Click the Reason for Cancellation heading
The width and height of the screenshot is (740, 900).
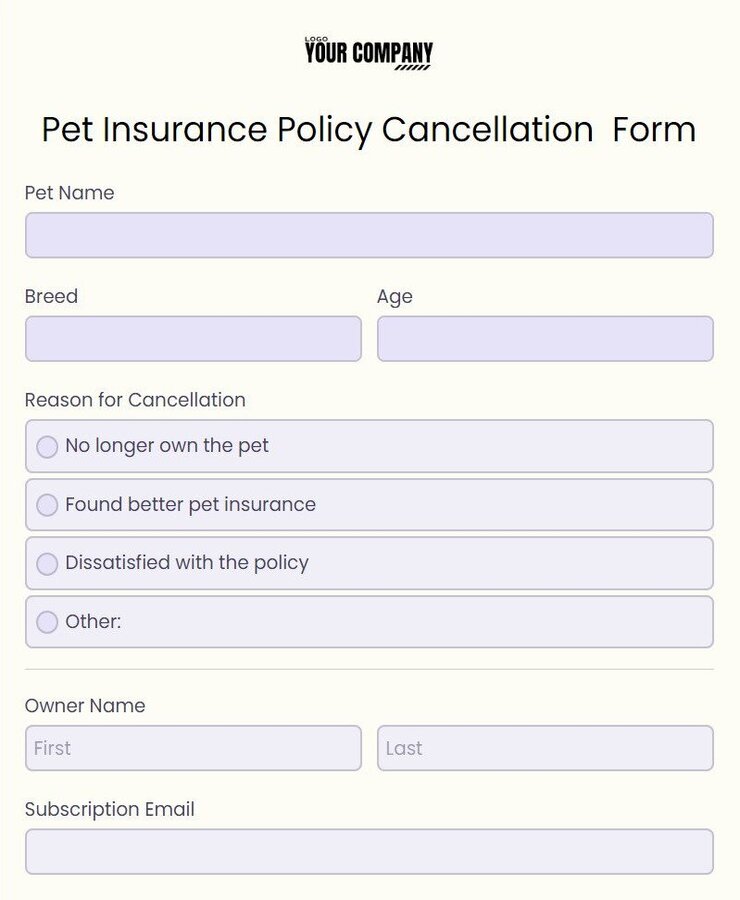click(x=134, y=400)
